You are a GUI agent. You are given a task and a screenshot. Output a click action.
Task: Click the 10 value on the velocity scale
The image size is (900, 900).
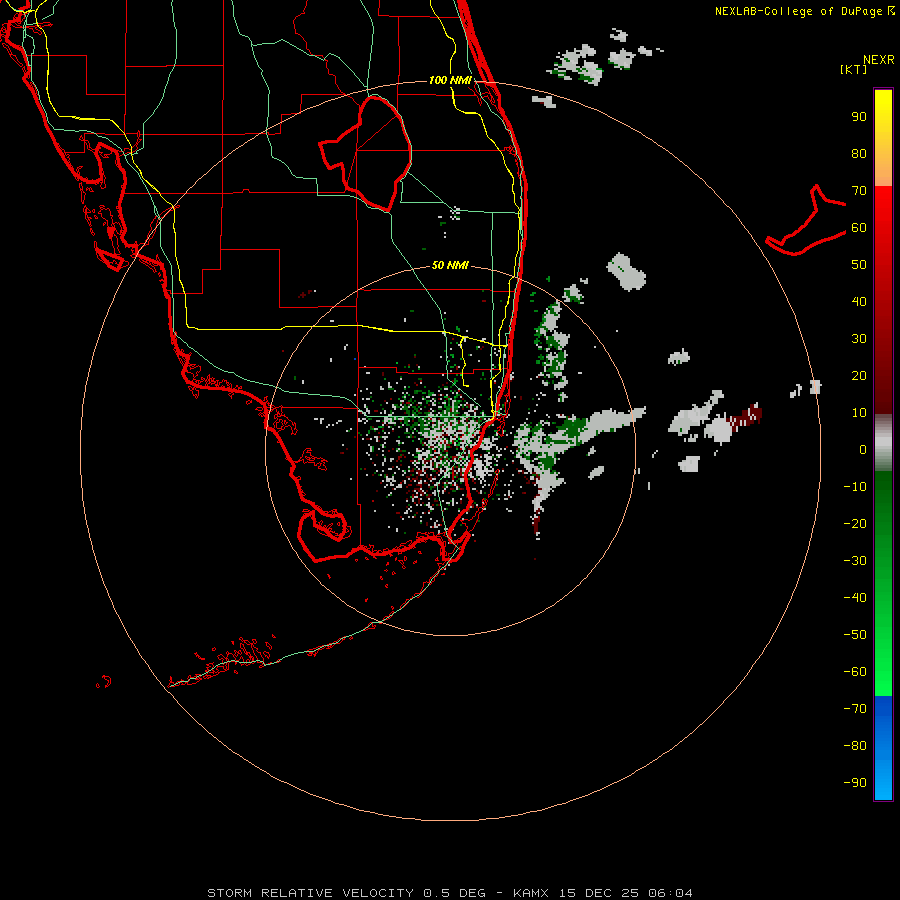click(859, 413)
